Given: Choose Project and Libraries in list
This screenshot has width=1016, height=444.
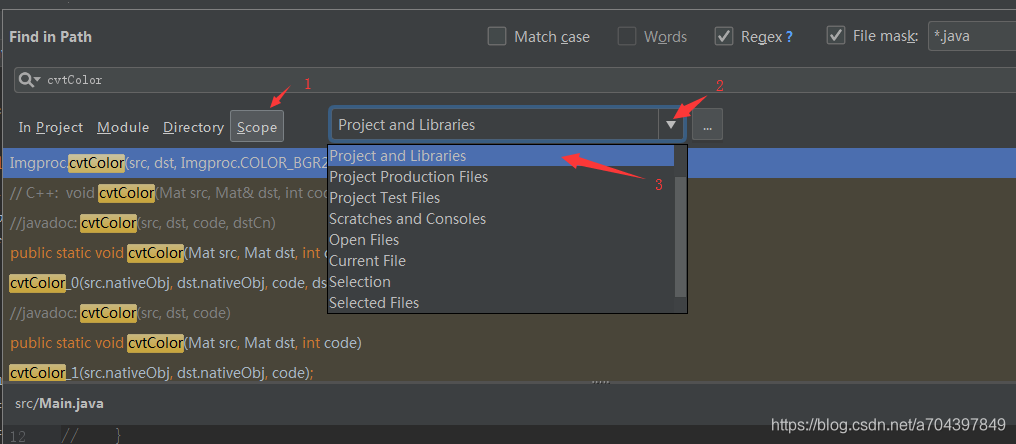Looking at the screenshot, I should [501, 156].
